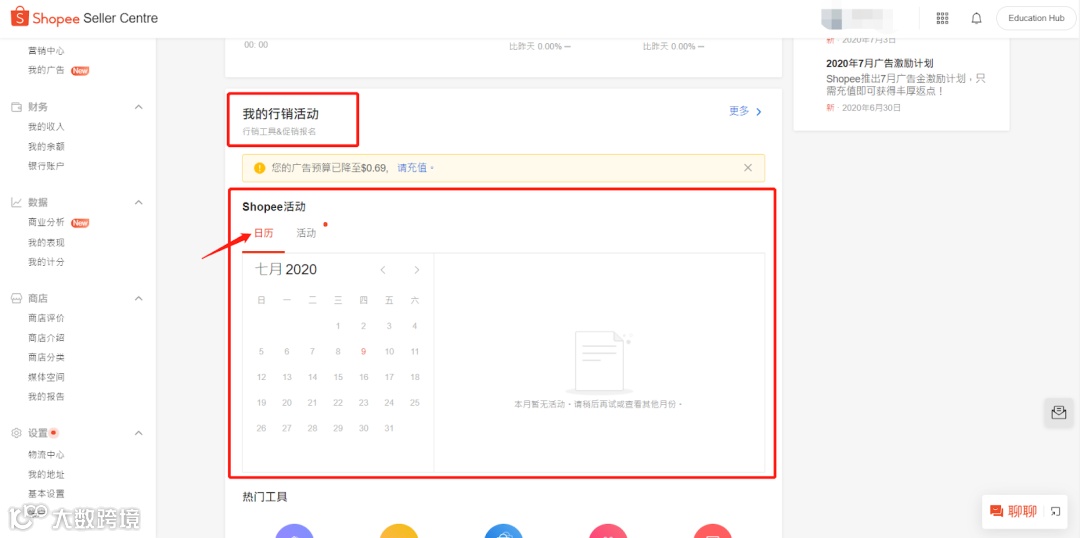Click the 我的行销活动 section title
Viewport: 1080px width, 538px height.
click(x=280, y=114)
